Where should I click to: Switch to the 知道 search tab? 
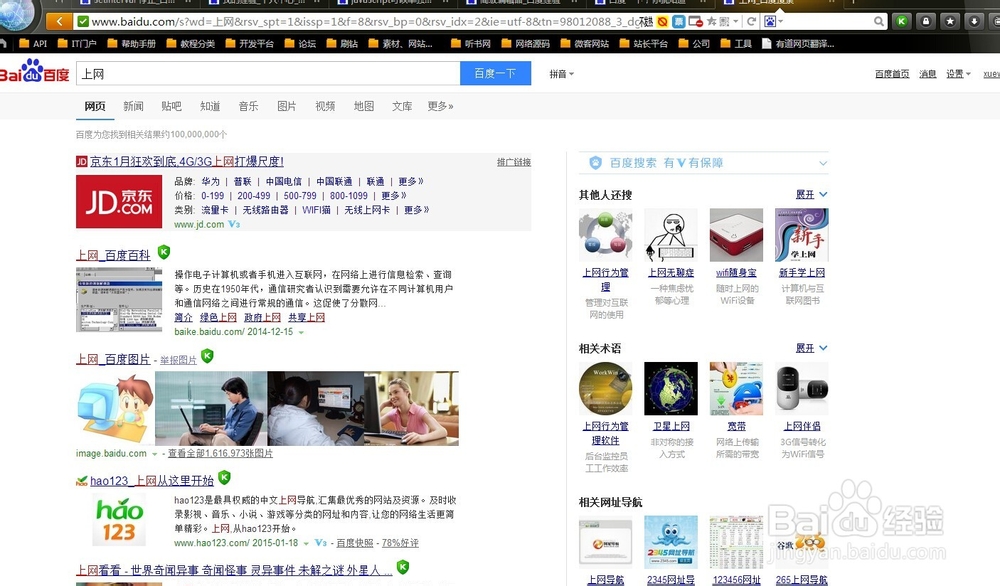(x=210, y=106)
